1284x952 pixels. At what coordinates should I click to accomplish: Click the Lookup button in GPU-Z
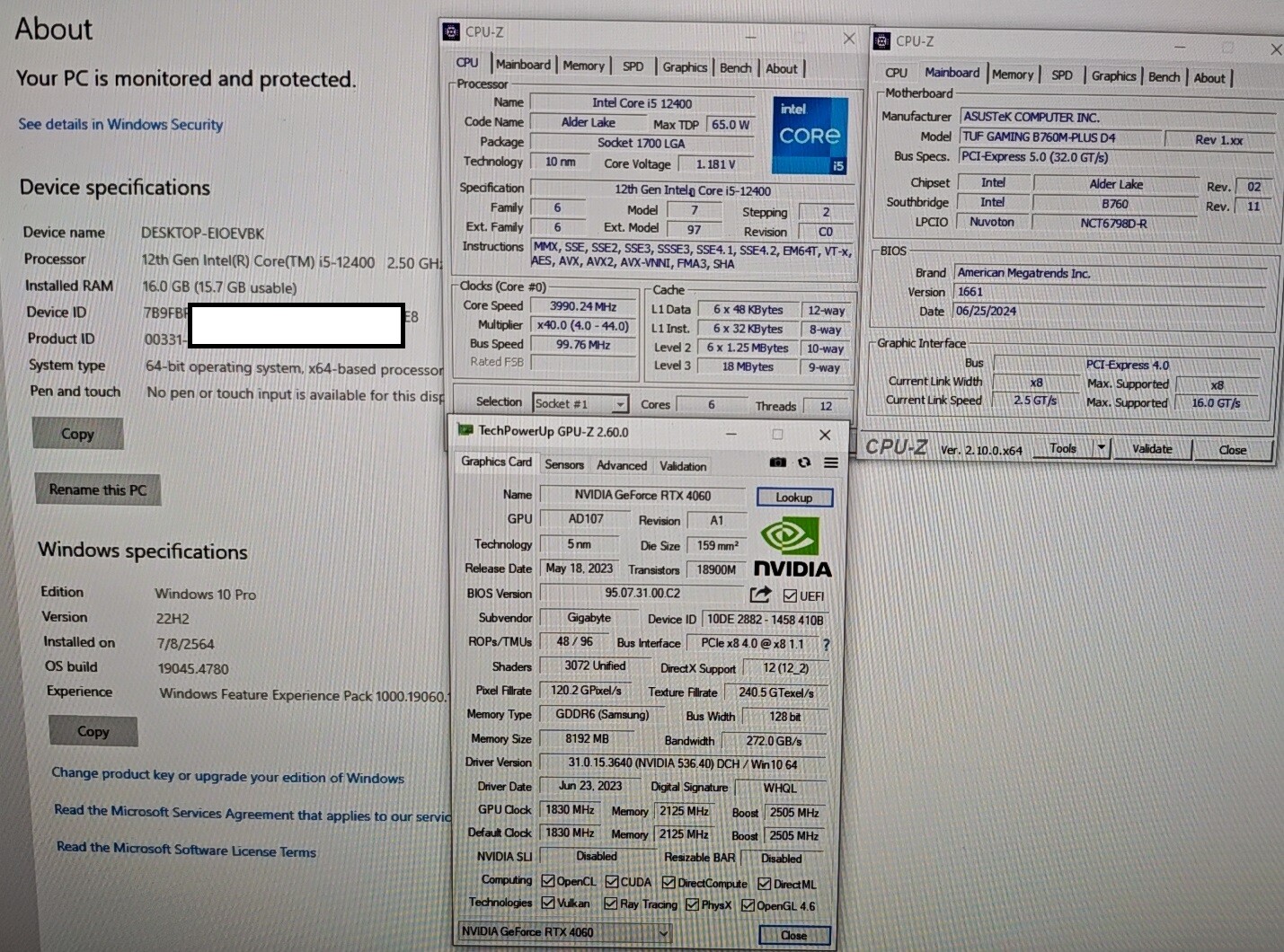point(794,498)
